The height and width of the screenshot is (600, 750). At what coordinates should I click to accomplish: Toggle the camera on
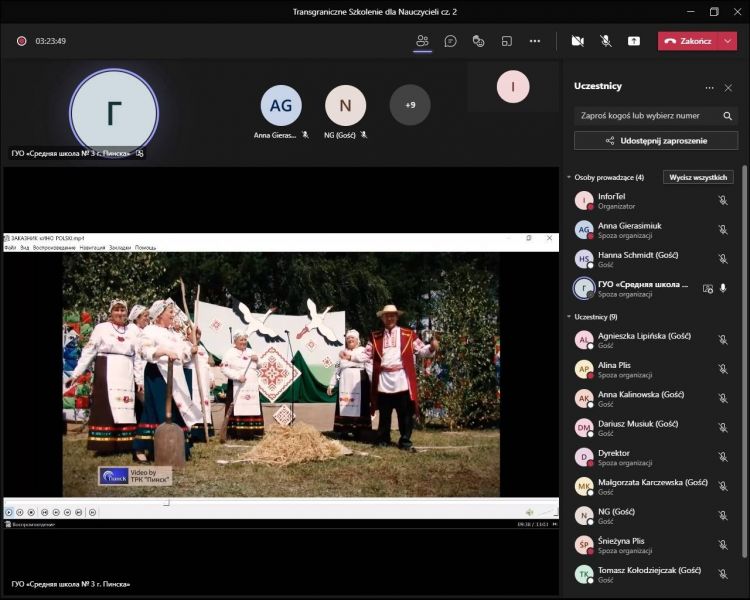point(577,41)
